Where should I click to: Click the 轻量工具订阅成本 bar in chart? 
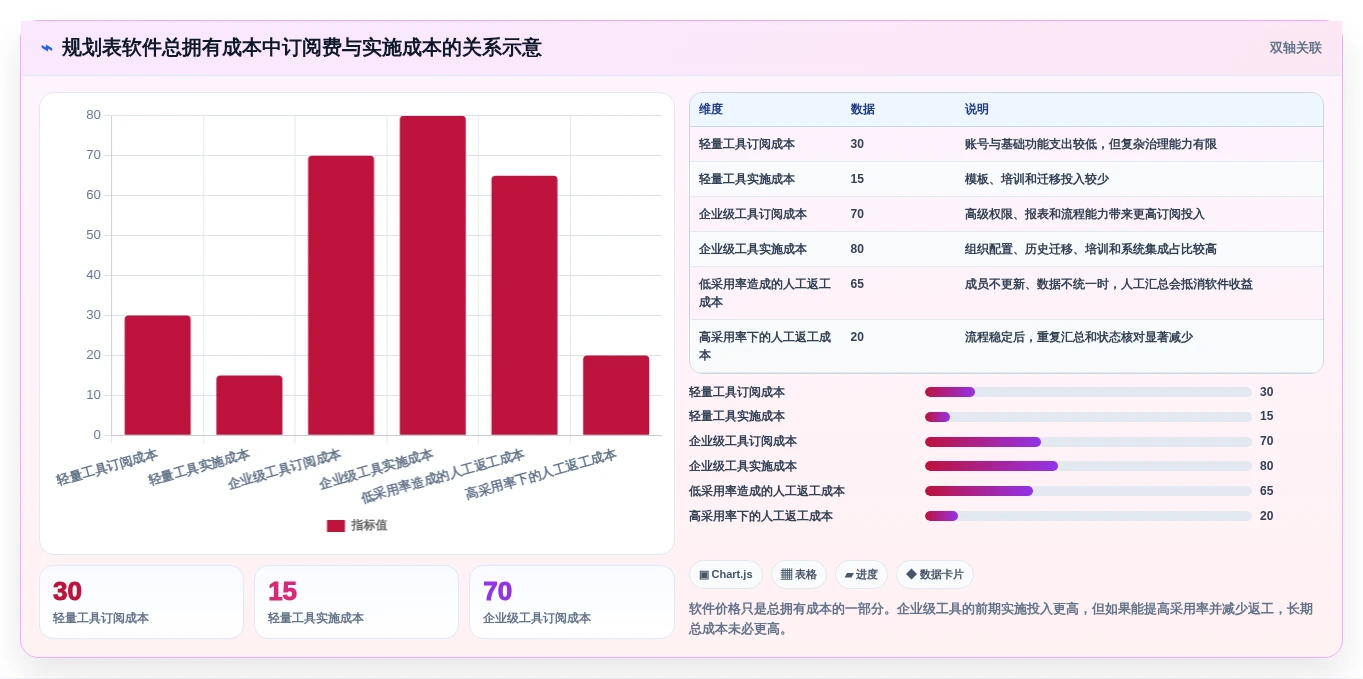(x=157, y=375)
